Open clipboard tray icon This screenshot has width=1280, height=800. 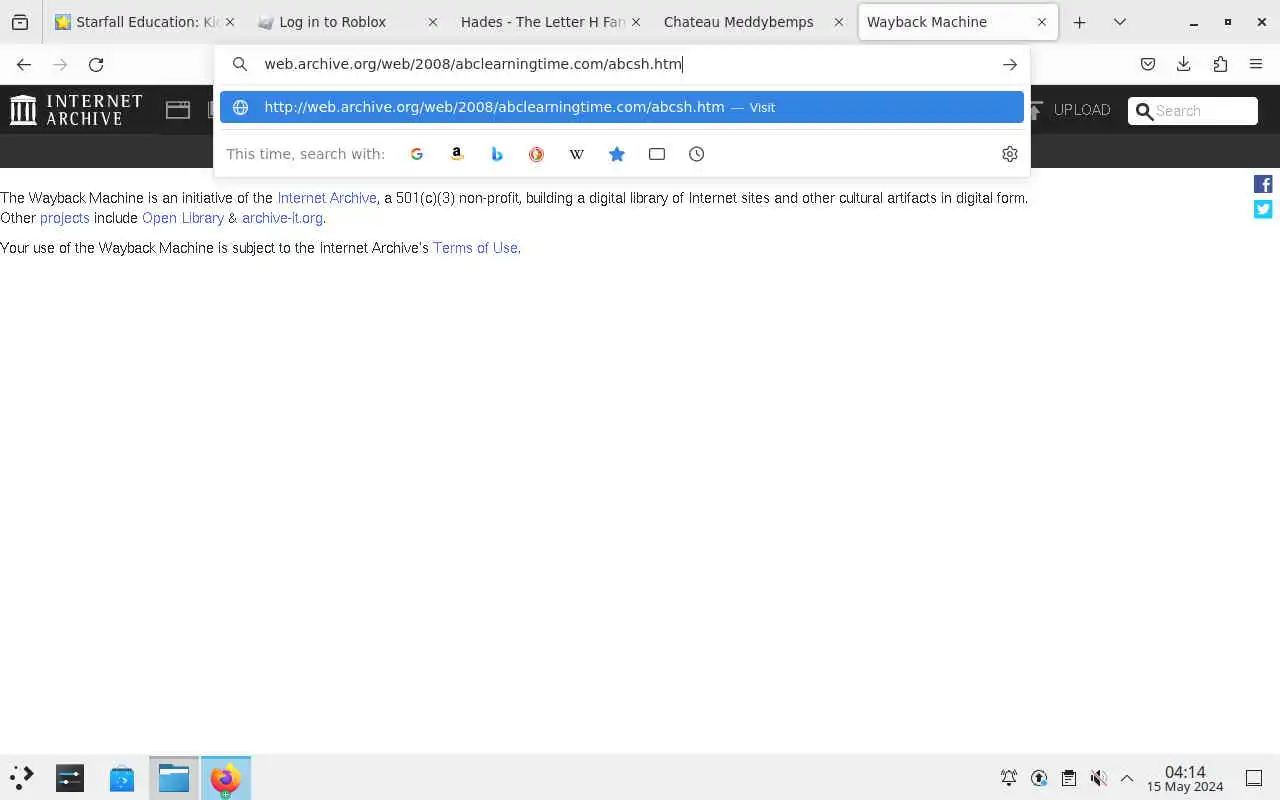click(1069, 778)
